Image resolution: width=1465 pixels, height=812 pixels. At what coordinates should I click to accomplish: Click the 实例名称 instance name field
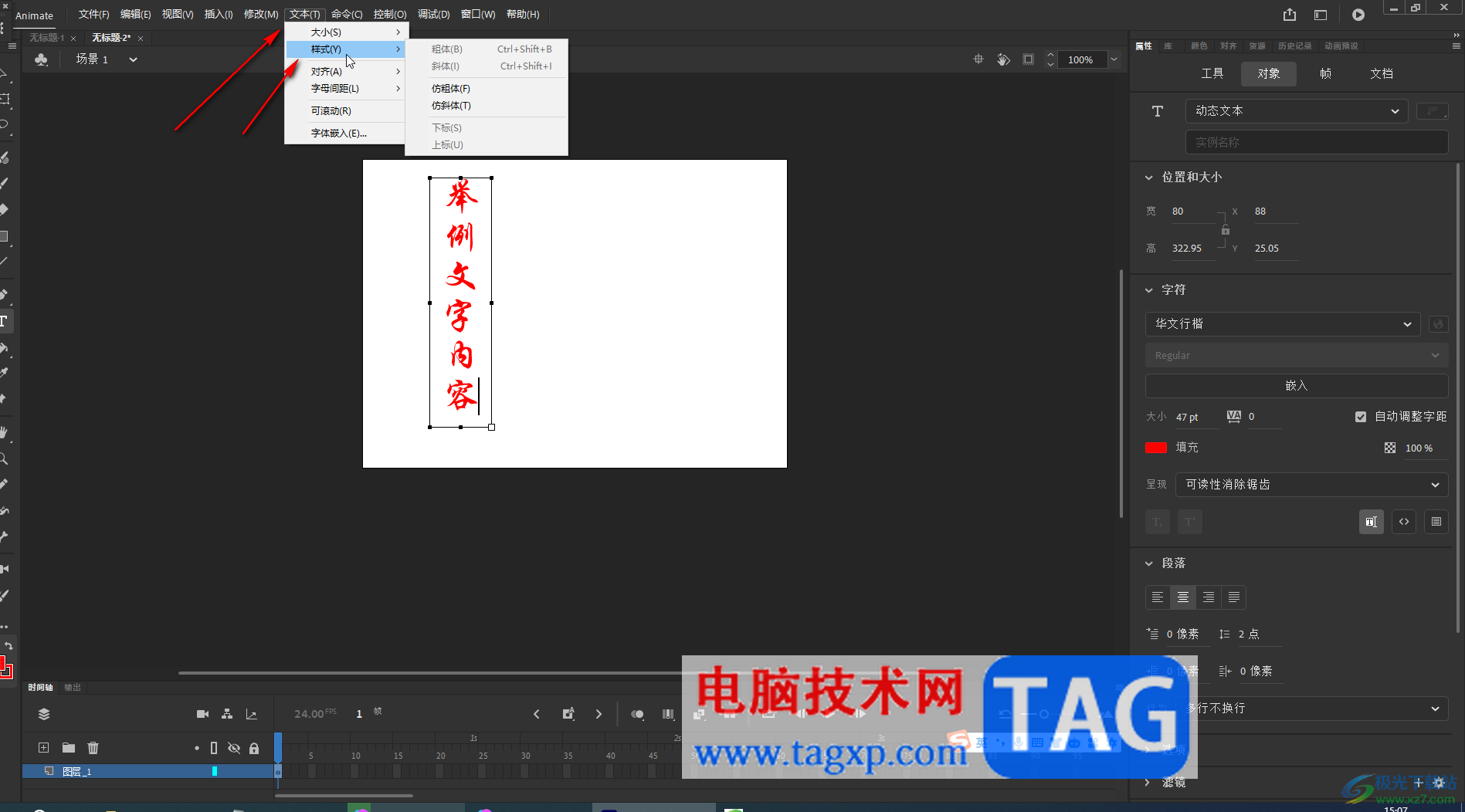point(1317,142)
